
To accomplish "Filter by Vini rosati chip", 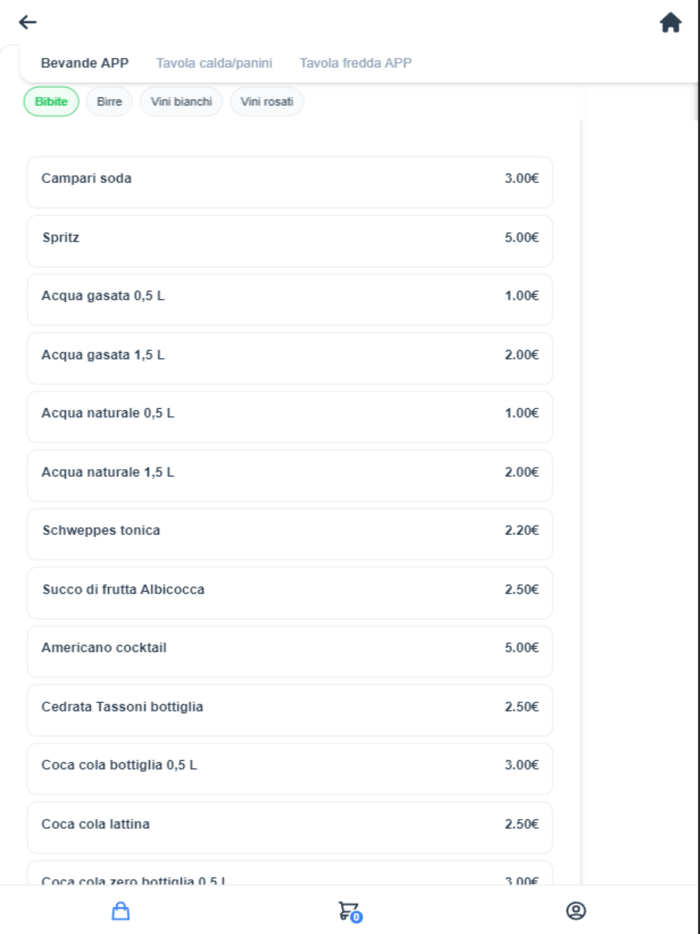I will point(267,102).
